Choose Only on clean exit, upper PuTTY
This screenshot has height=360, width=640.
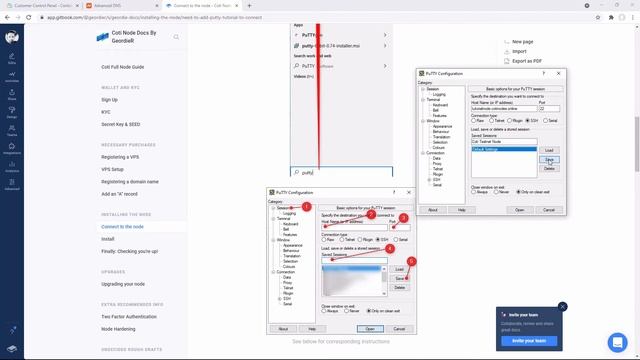(518, 192)
